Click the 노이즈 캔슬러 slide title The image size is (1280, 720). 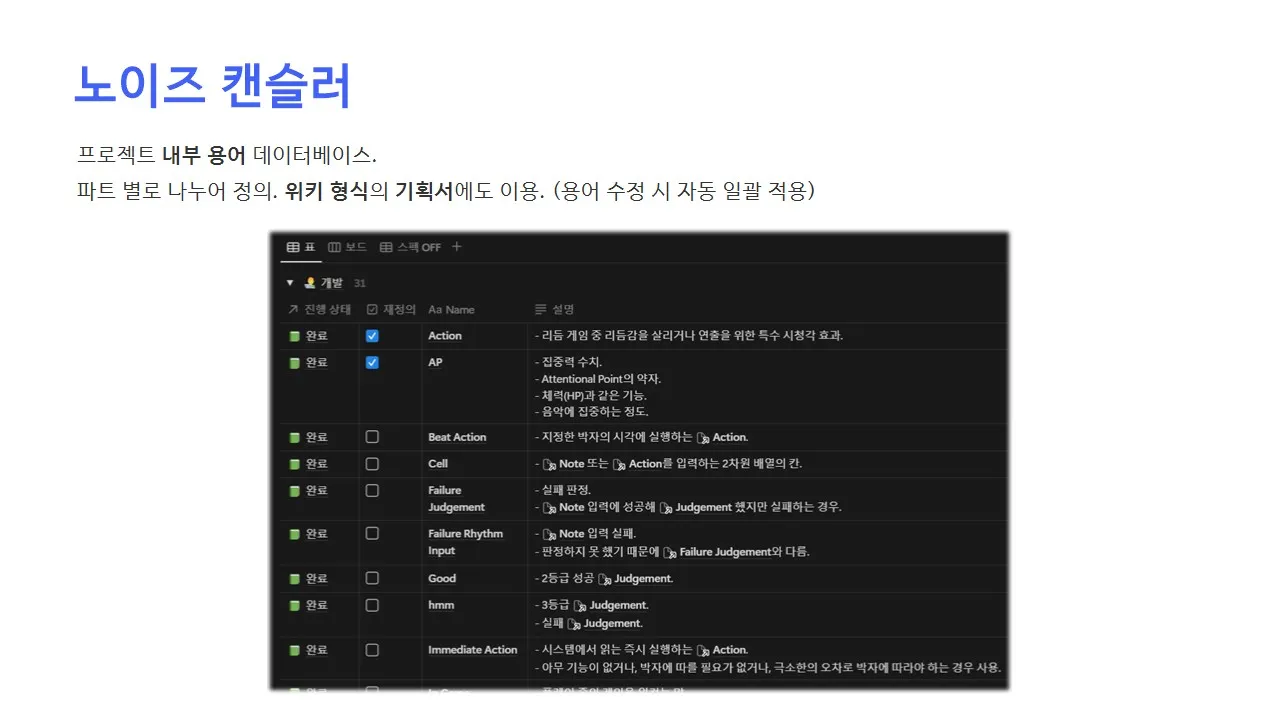pyautogui.click(x=213, y=85)
